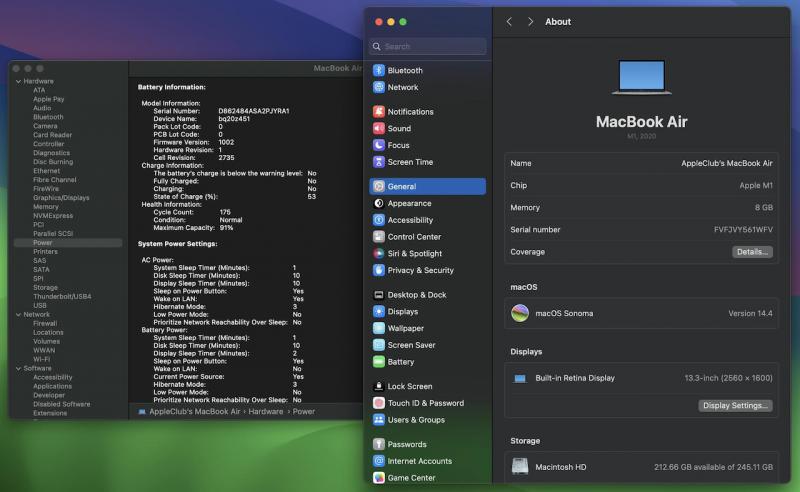Collapse the Hardware tree section
This screenshot has height=492, width=800.
pyautogui.click(x=17, y=81)
